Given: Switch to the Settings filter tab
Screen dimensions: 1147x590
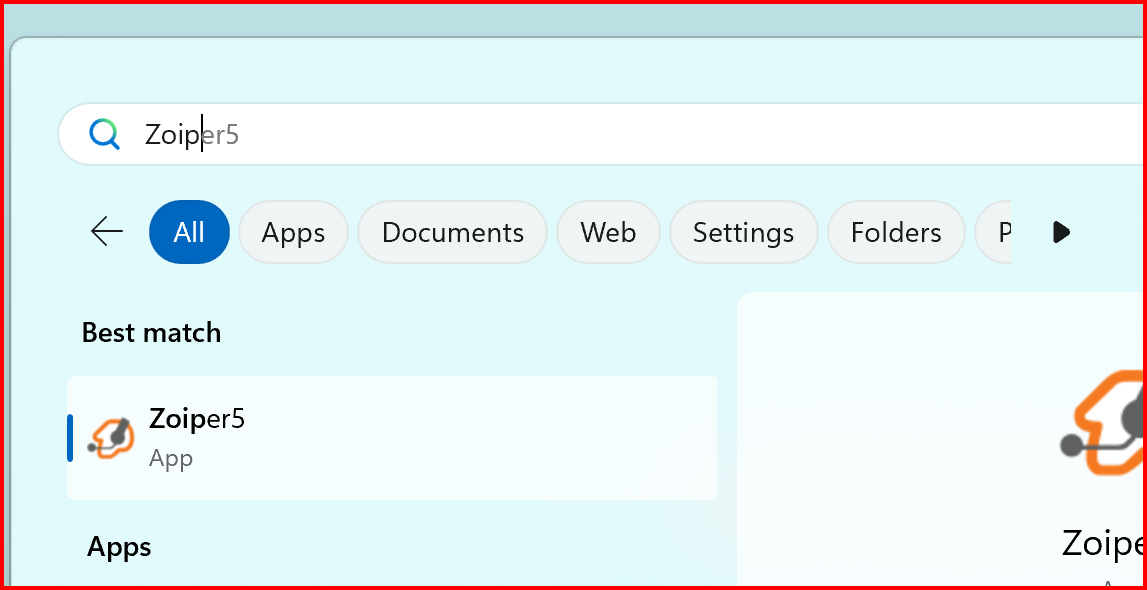Looking at the screenshot, I should 743,232.
